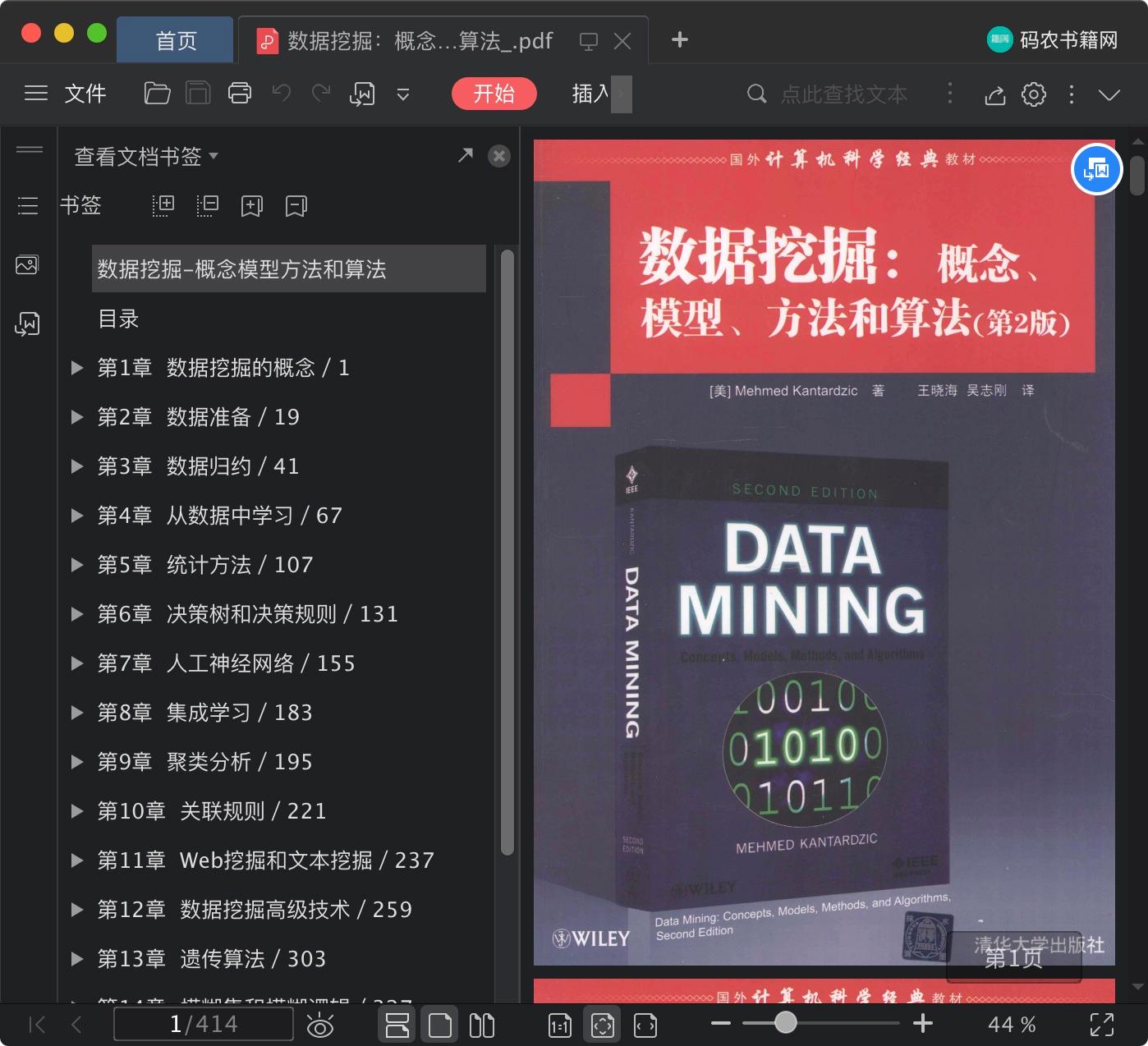This screenshot has height=1046, width=1148.
Task: Click the 码农书籍网 account label
Action: (x=1068, y=39)
